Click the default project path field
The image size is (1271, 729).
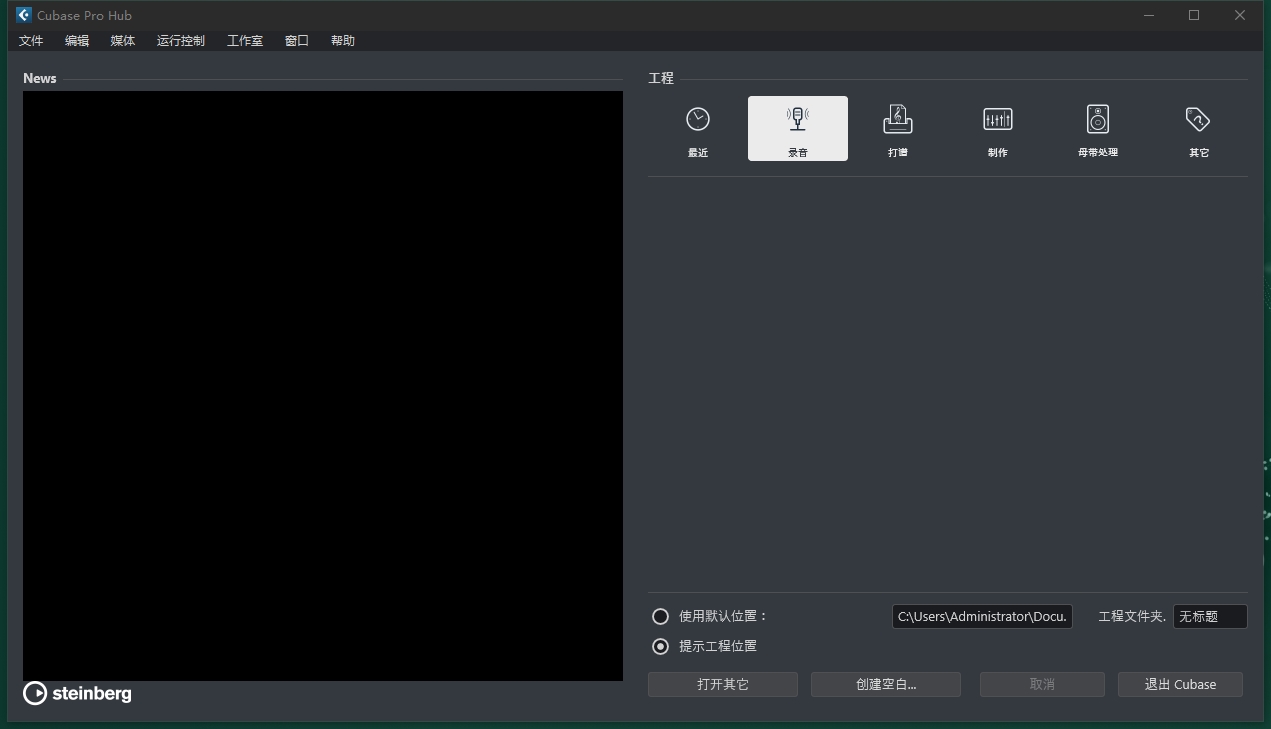click(982, 616)
